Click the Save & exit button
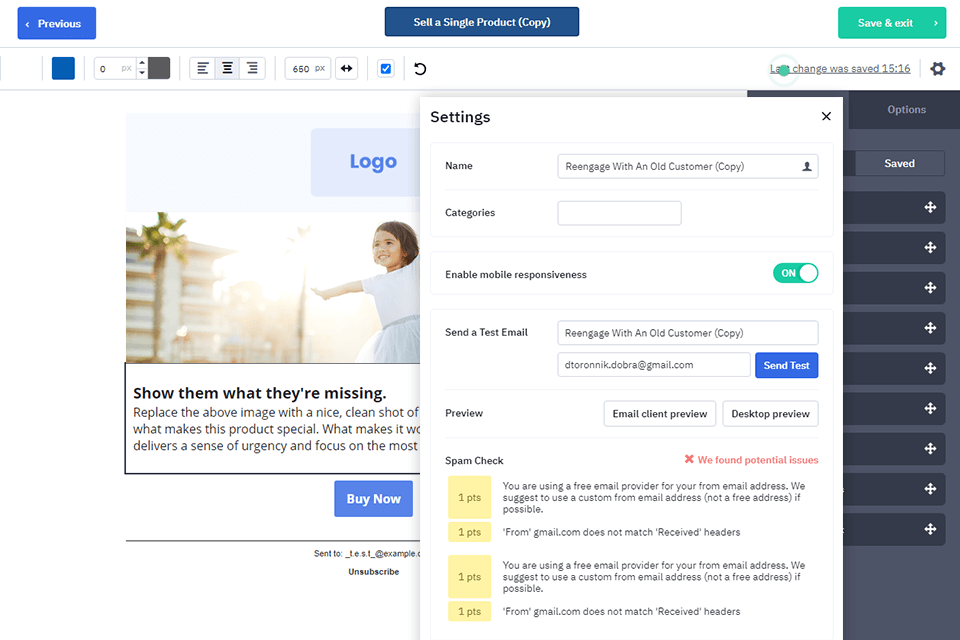This screenshot has height=640, width=960. pyautogui.click(x=891, y=21)
